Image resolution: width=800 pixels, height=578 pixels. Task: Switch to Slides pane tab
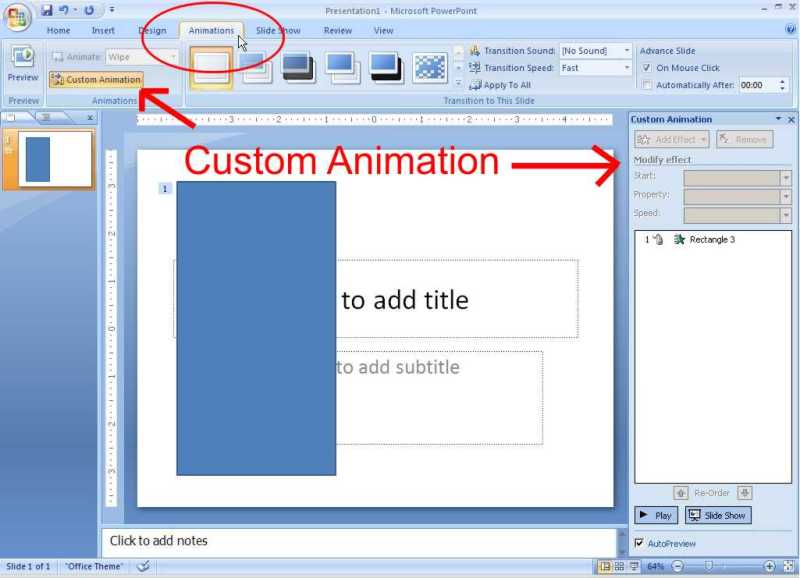click(x=12, y=118)
